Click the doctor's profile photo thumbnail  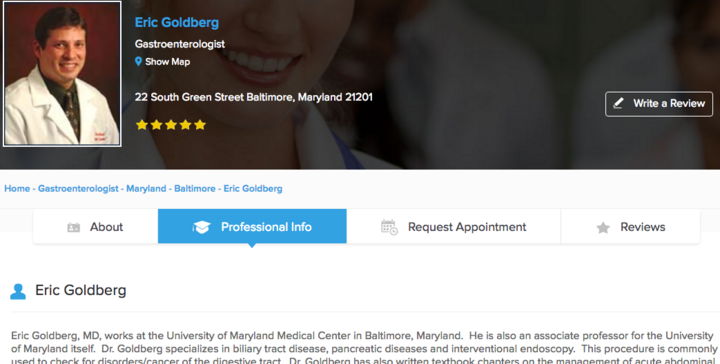click(62, 74)
